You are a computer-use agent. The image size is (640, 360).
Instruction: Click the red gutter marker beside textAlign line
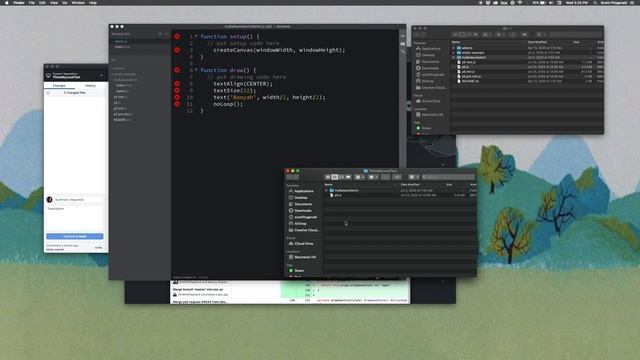[x=177, y=84]
